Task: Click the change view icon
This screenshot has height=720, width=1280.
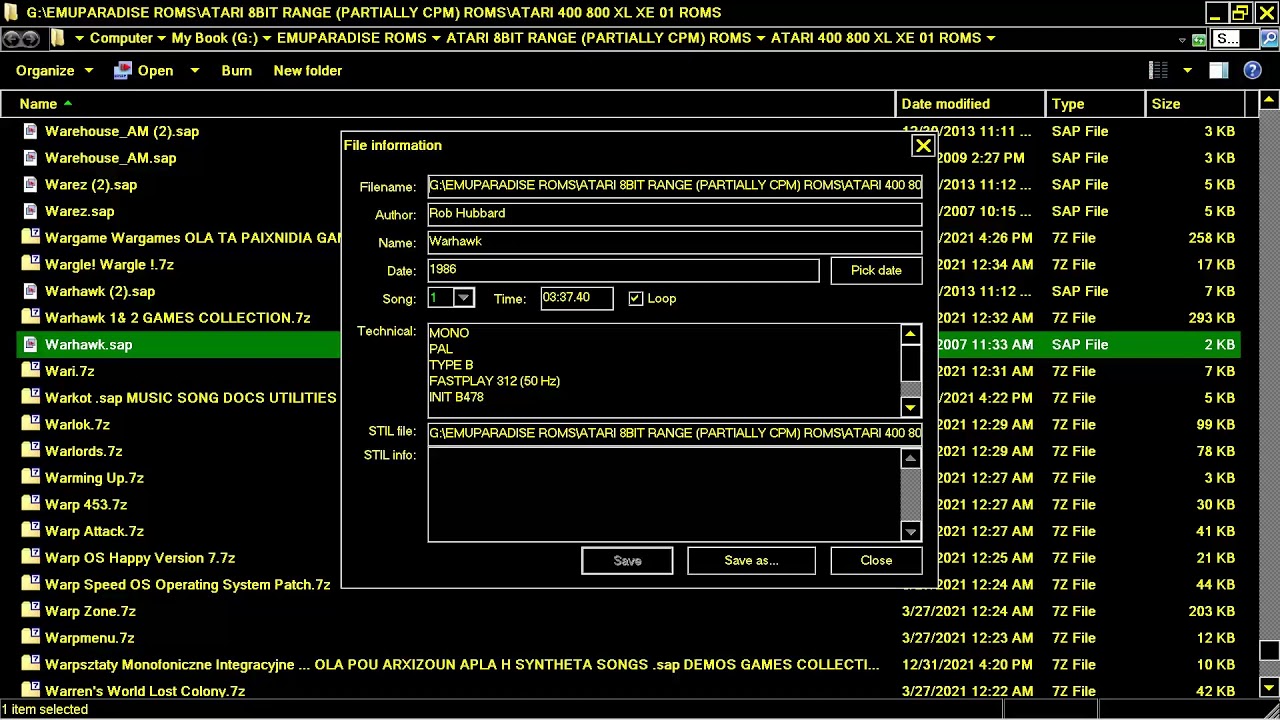Action: [x=1158, y=70]
